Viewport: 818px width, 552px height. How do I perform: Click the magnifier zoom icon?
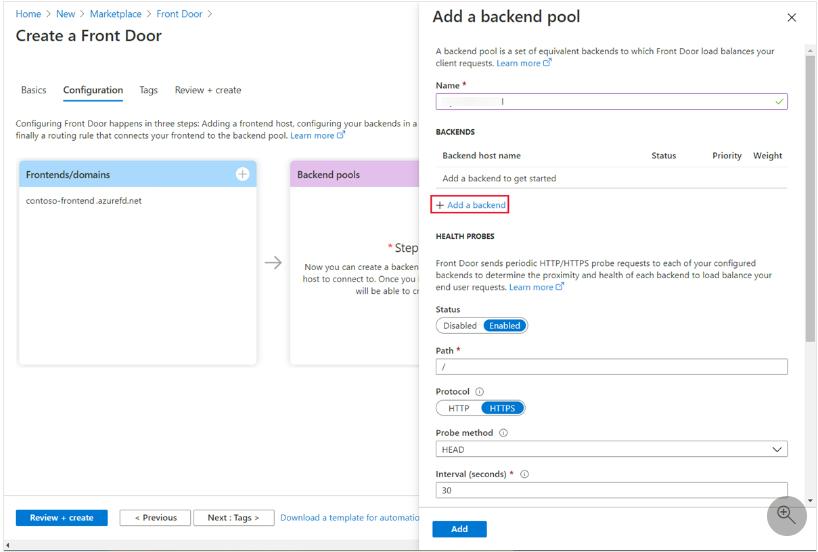point(786,514)
